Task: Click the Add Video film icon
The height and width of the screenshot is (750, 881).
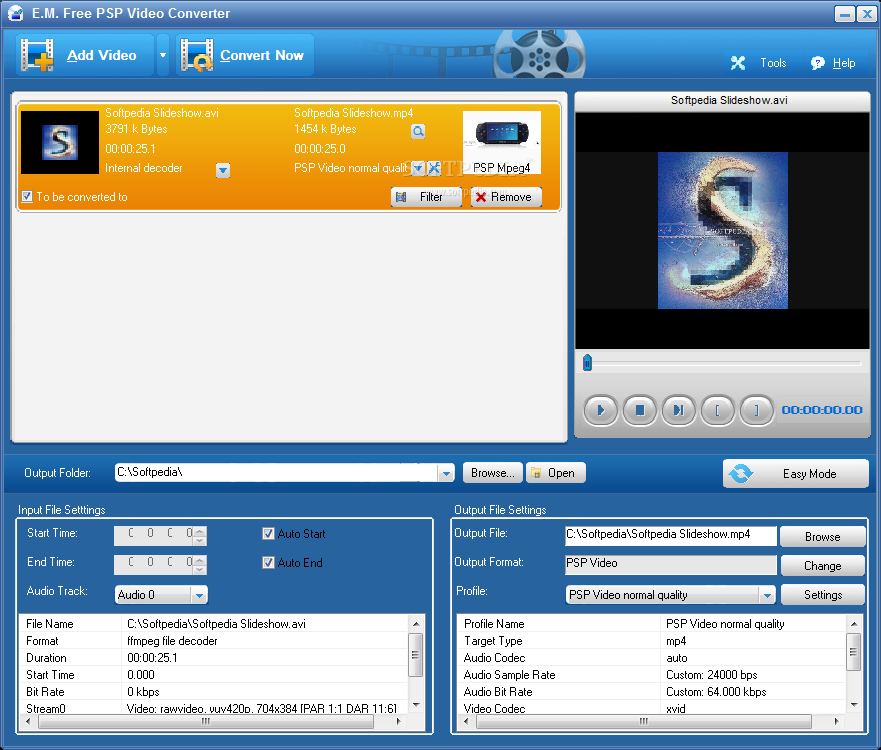Action: pos(37,55)
